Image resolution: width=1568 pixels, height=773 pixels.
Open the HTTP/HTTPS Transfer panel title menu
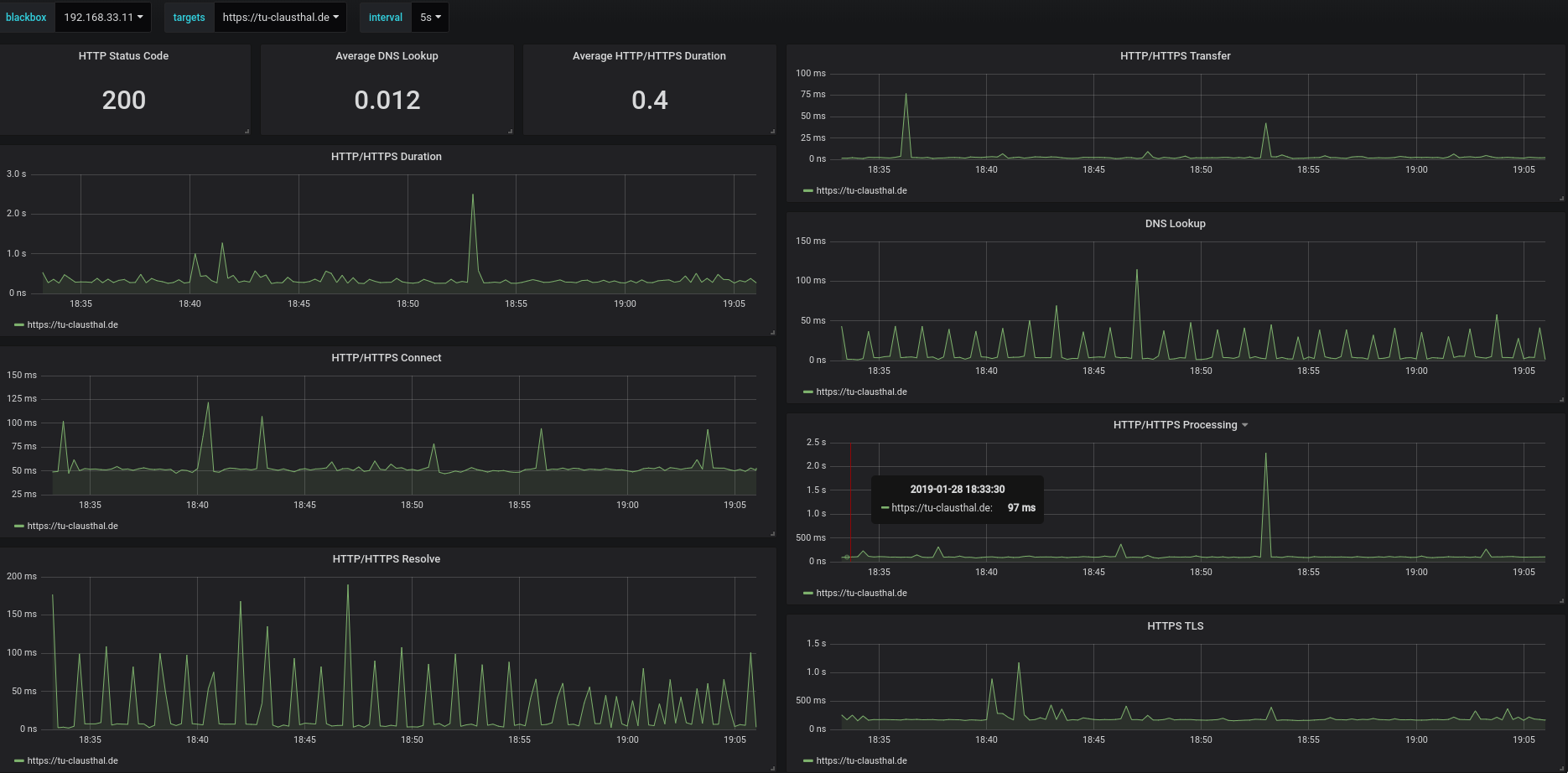coord(1175,56)
